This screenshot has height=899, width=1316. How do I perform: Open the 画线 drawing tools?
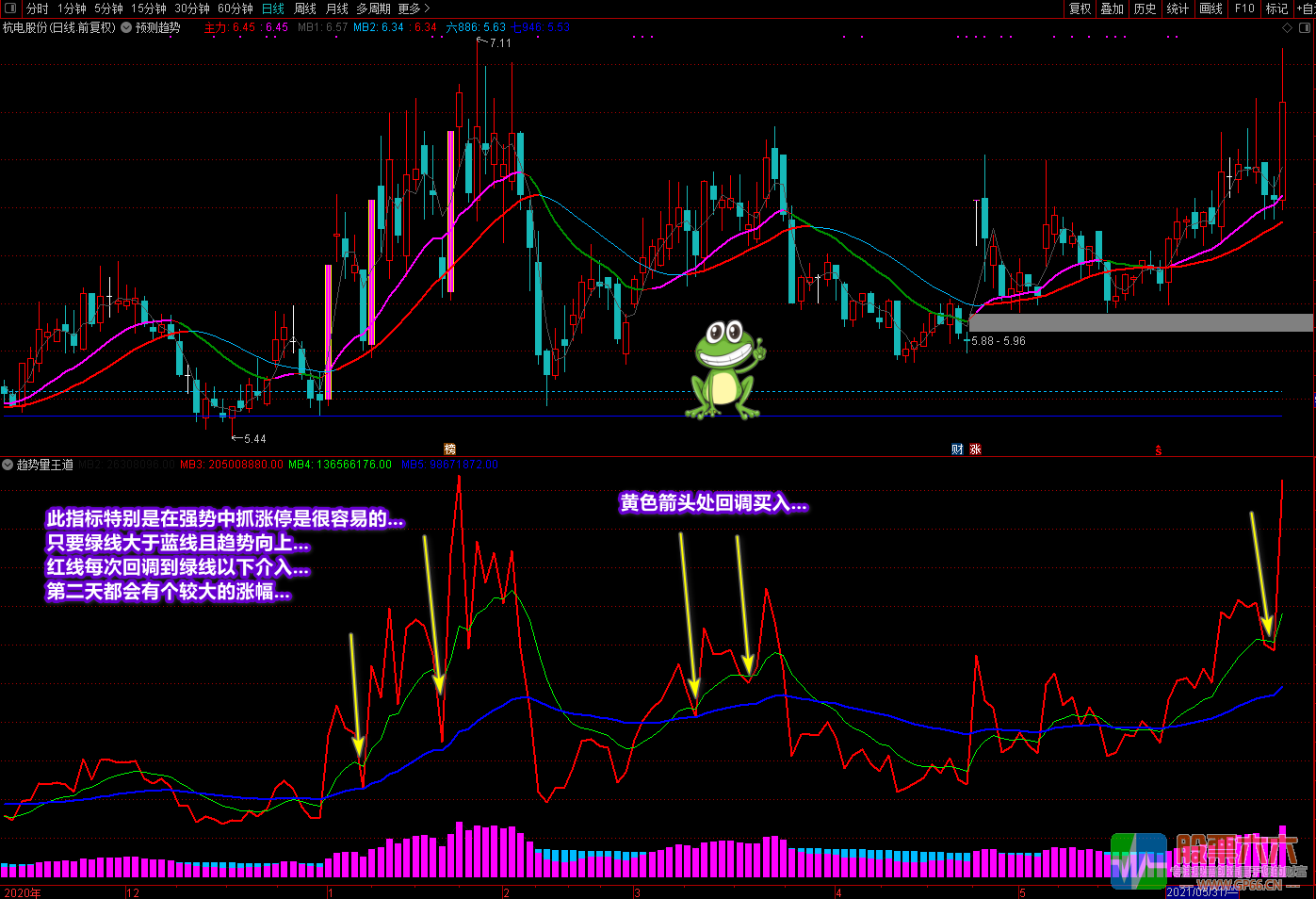coord(1211,8)
